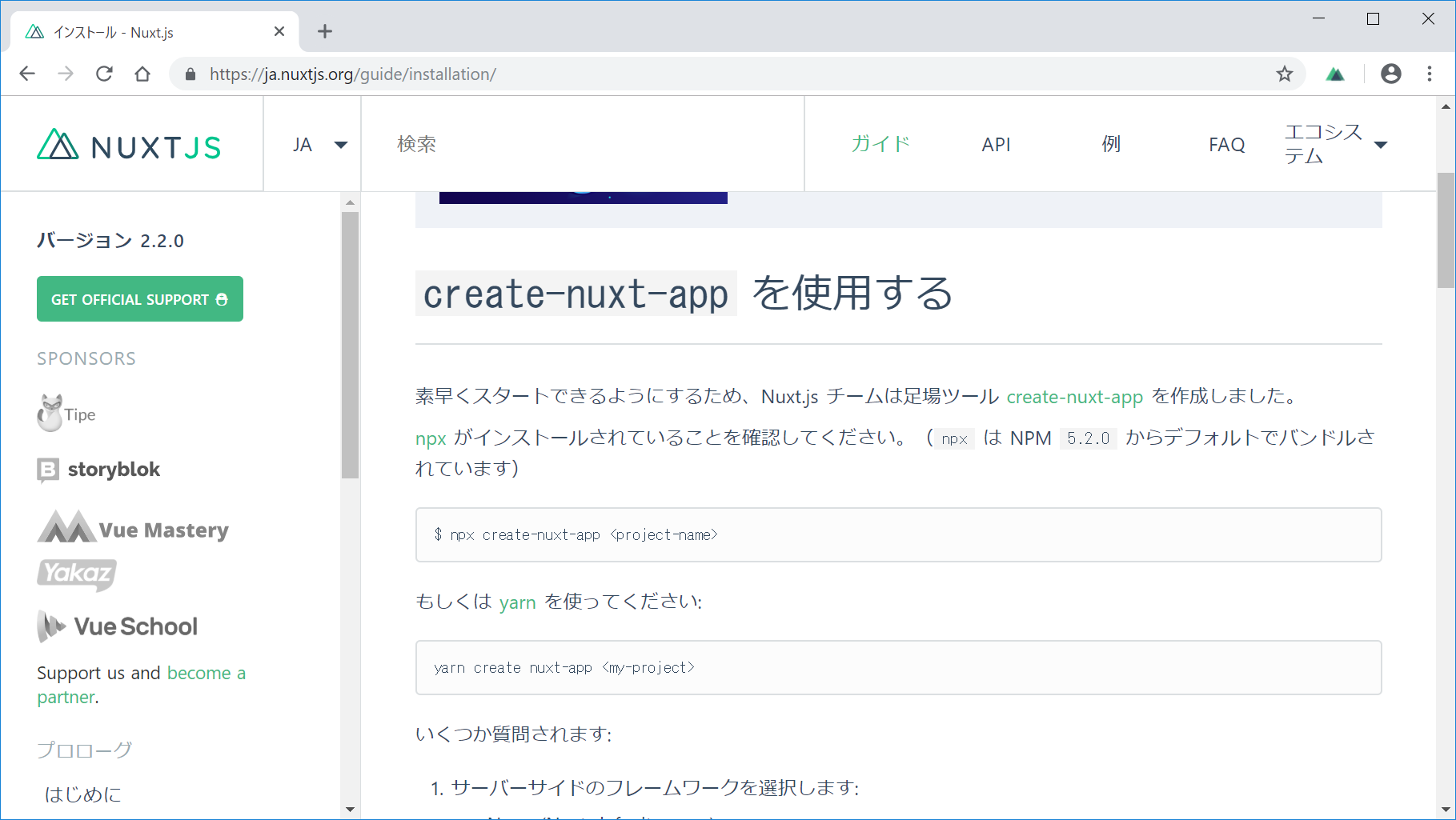Screen dimensions: 1456x820
Task: Open the Nuxt/Vue devtools extension icon
Action: pos(1335,74)
